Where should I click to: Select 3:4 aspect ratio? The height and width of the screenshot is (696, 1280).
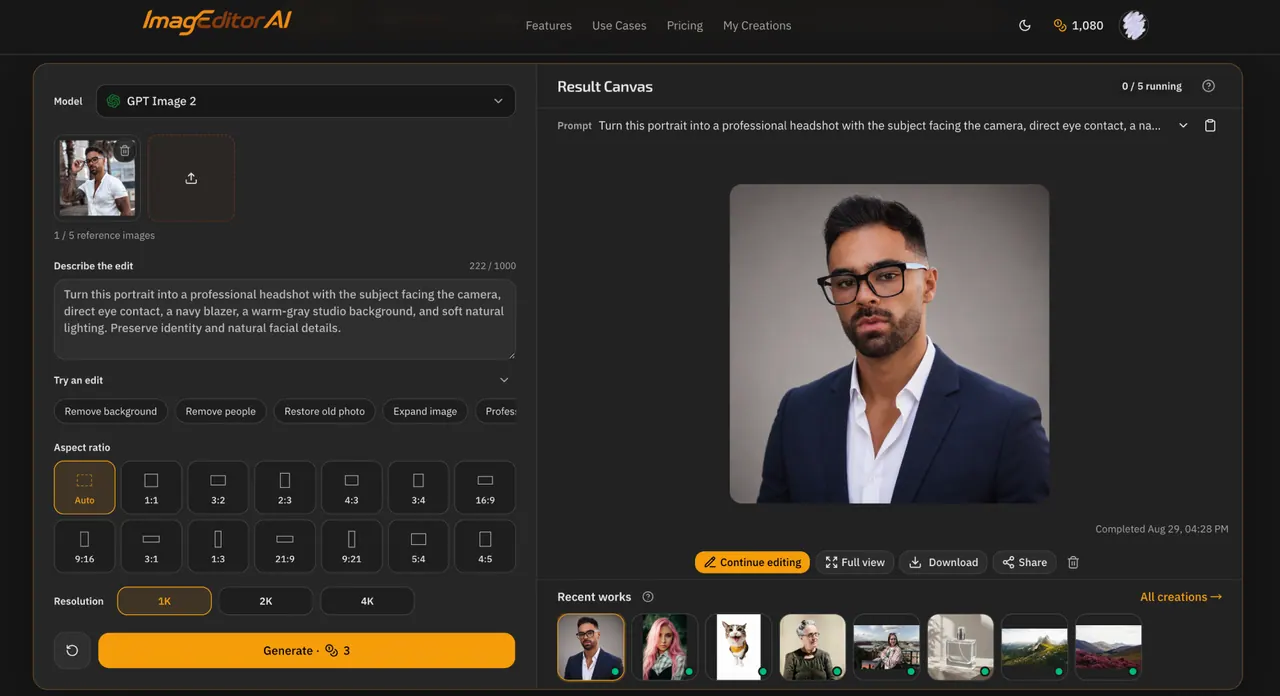418,487
